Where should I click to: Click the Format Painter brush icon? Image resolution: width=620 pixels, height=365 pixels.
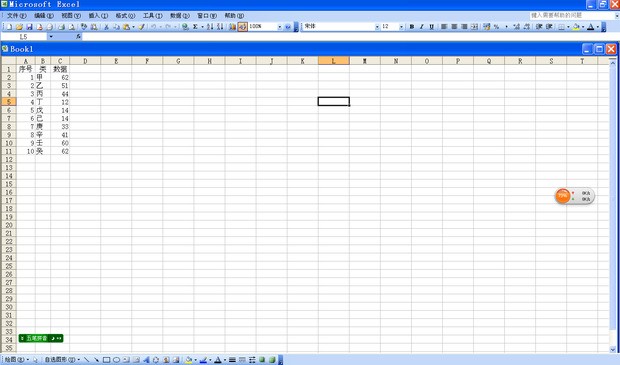[141, 26]
